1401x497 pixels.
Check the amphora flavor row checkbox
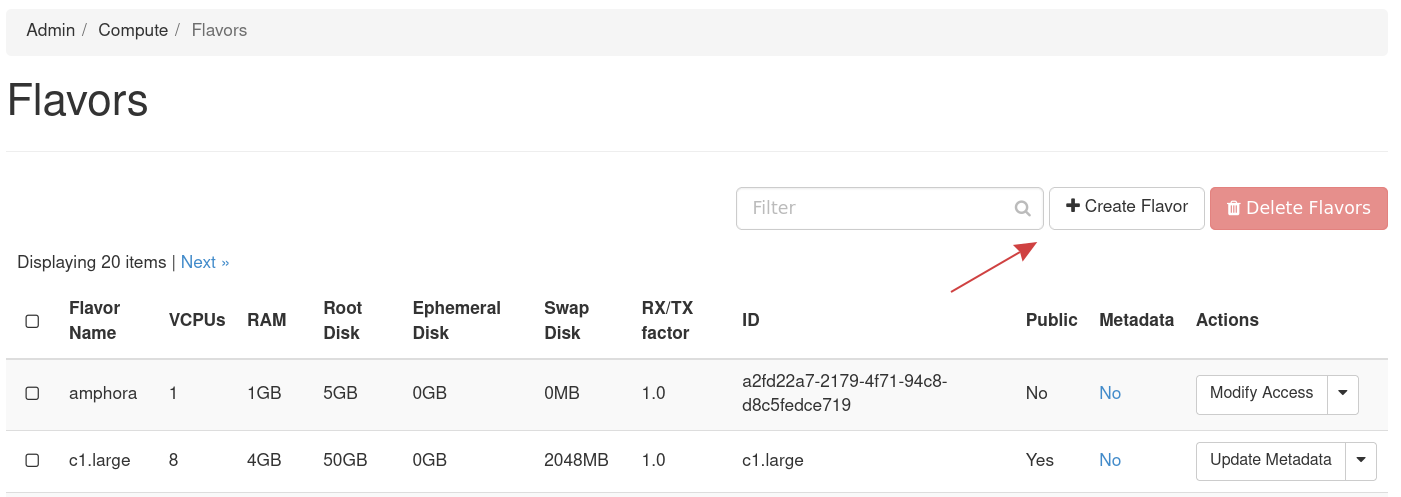point(32,394)
